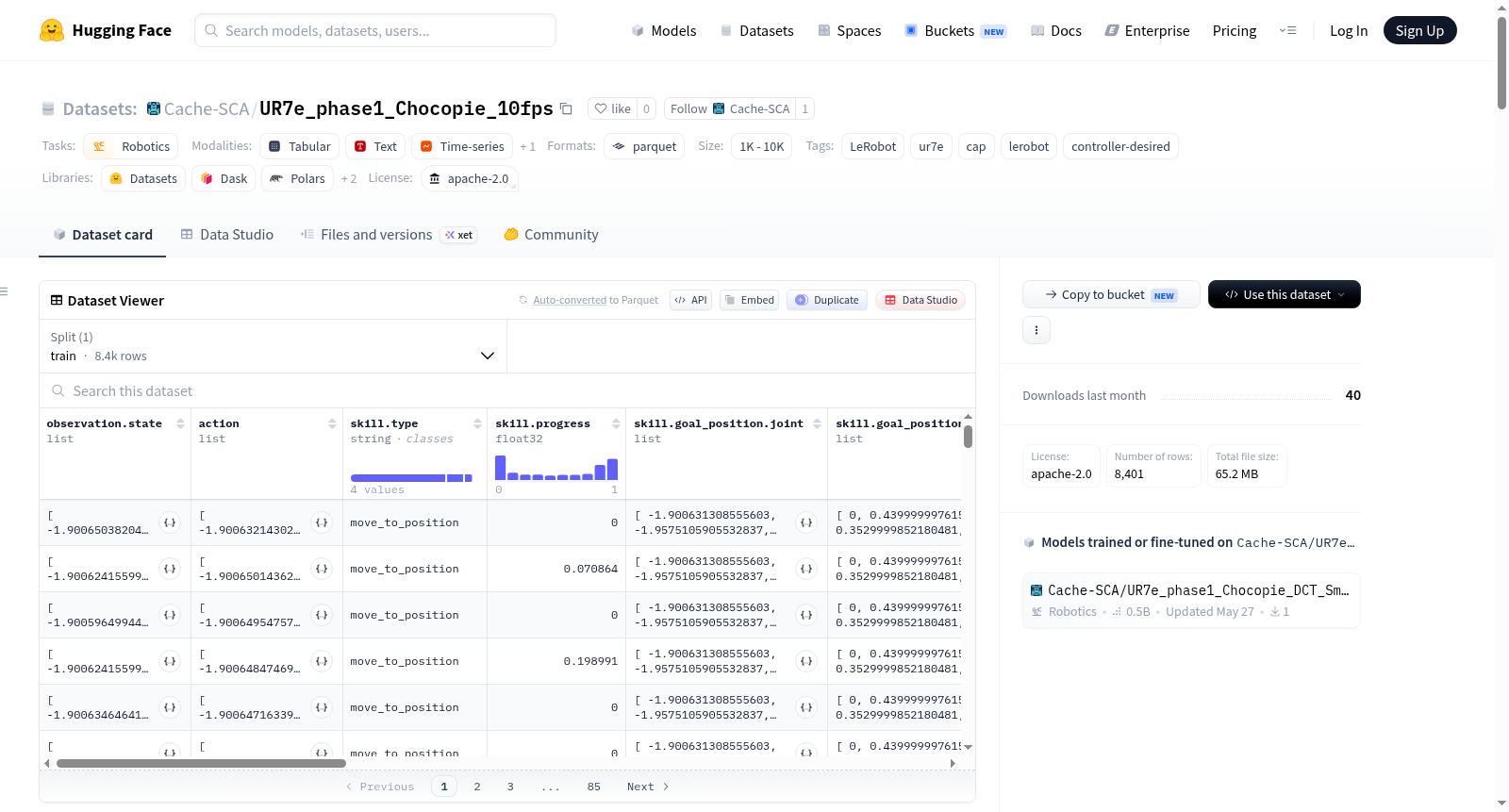Open the Use this dataset dropdown
1509x812 pixels.
[x=1285, y=294]
